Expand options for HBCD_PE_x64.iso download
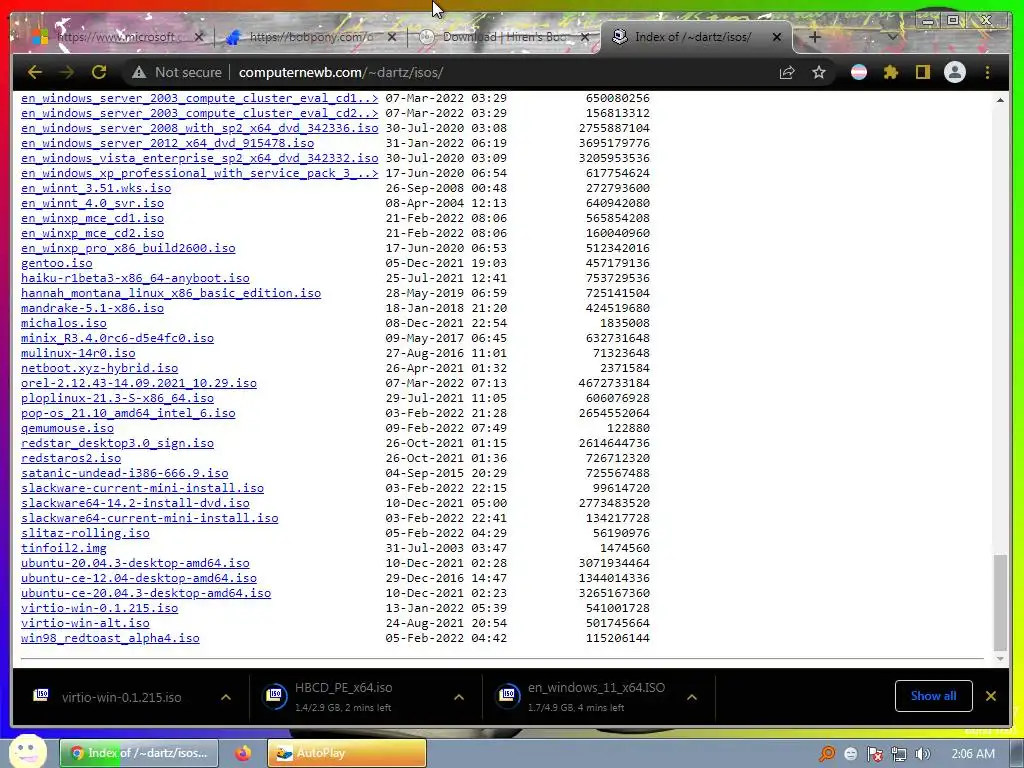The image size is (1024, 768). point(458,697)
